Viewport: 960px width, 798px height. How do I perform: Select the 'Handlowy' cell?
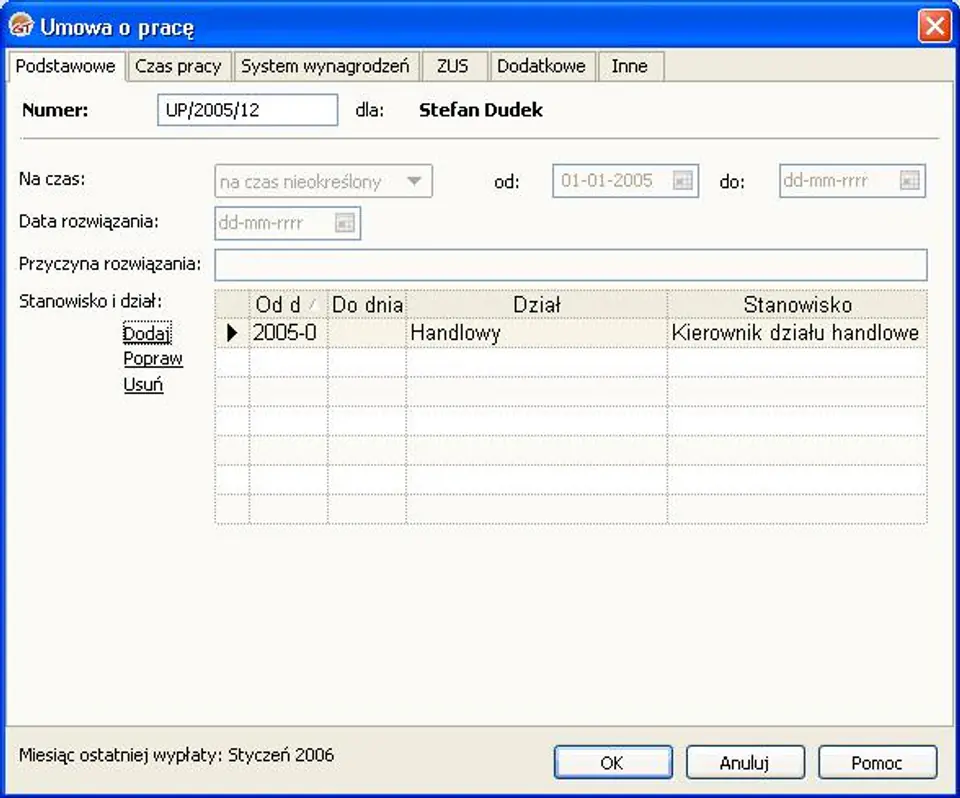(537, 333)
